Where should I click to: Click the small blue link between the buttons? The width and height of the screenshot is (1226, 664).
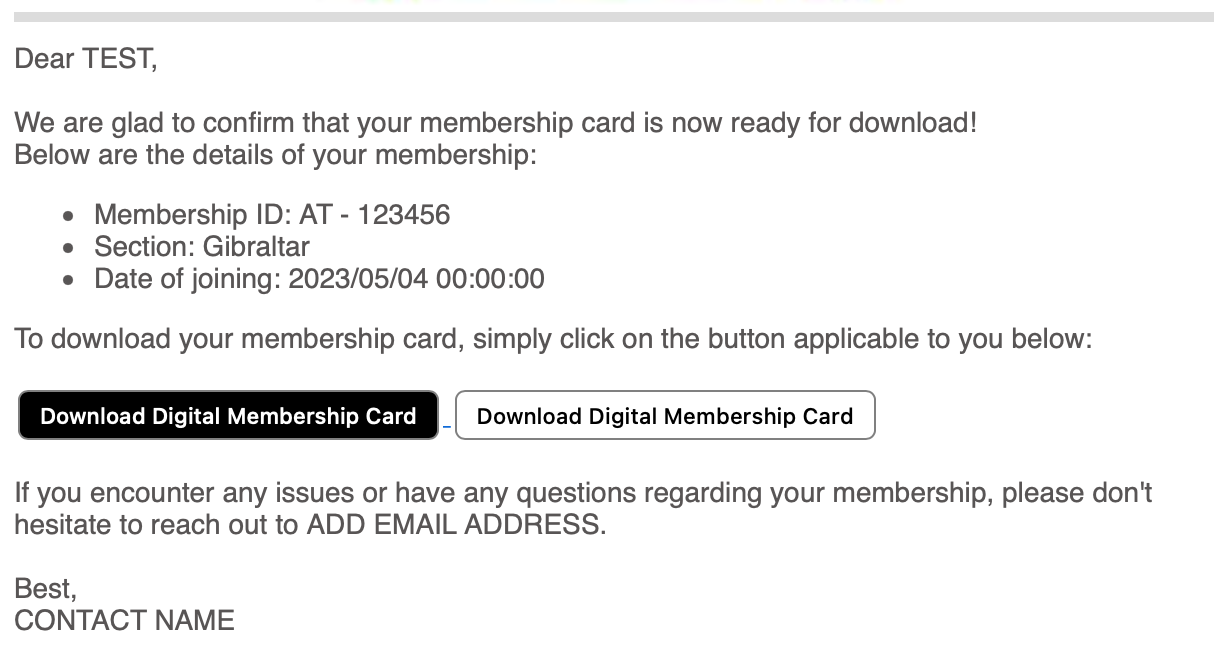coord(447,426)
